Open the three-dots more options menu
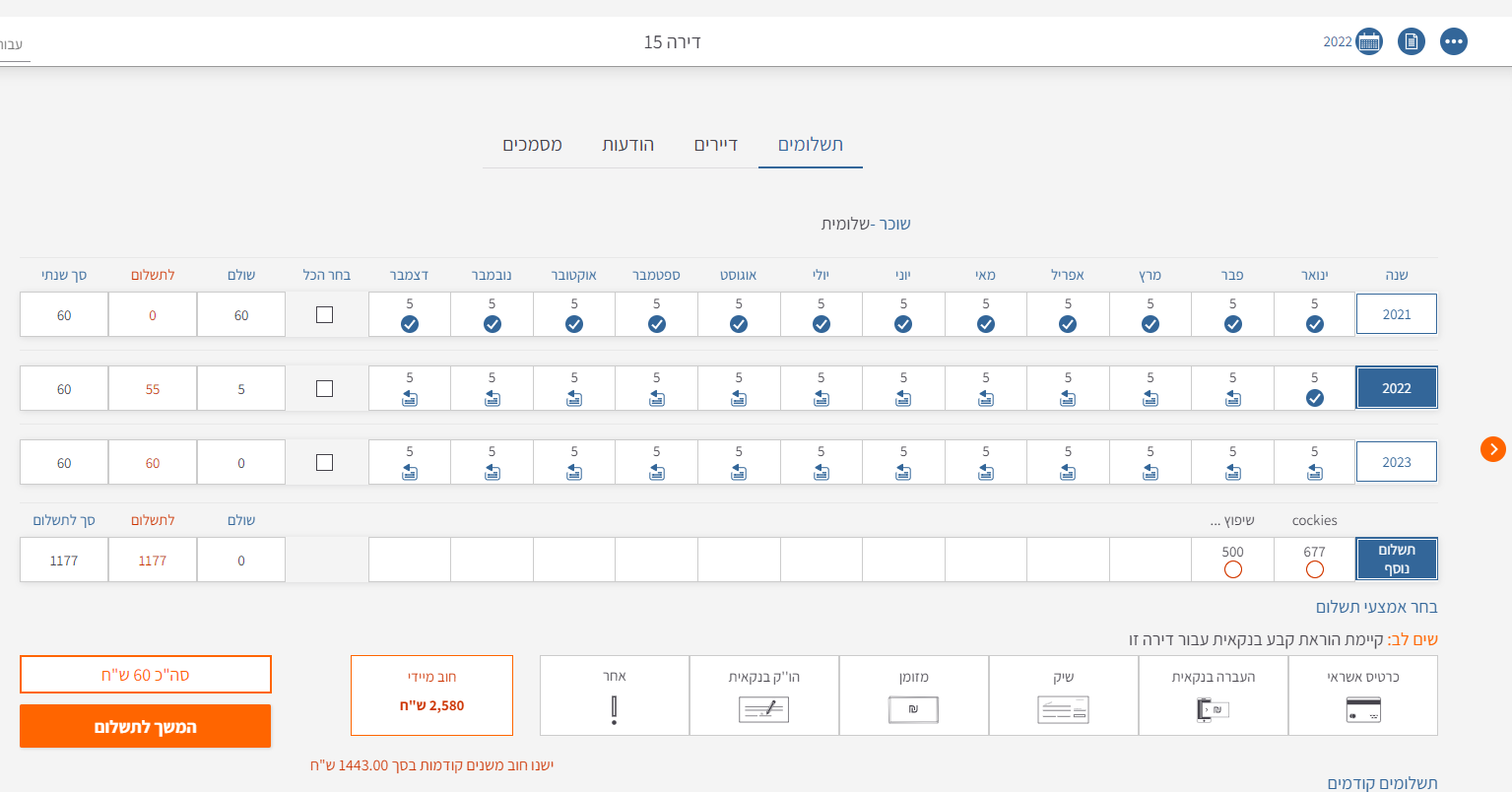1512x792 pixels. 1454,41
